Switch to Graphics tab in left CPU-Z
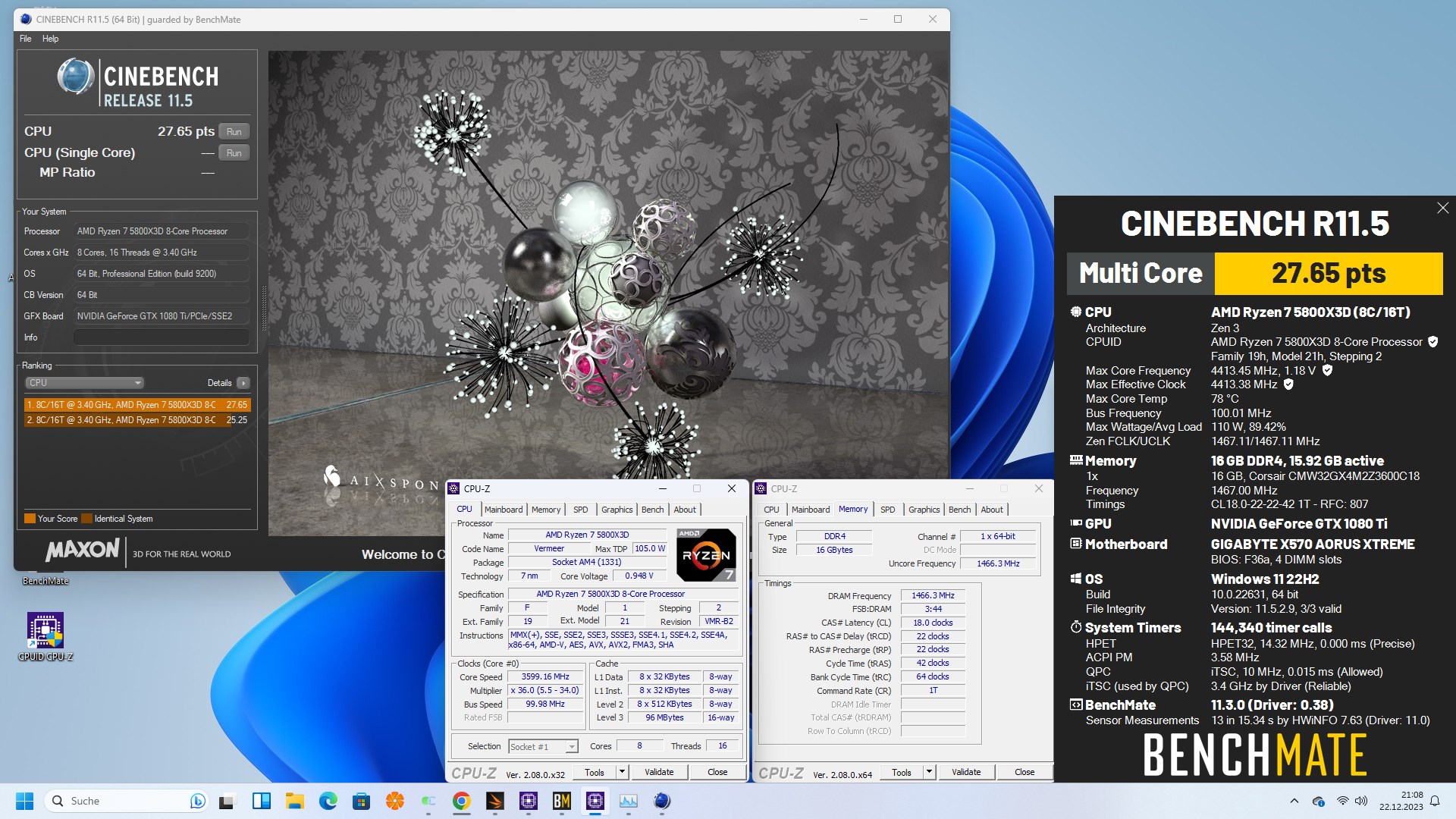The image size is (1456, 819). point(617,510)
